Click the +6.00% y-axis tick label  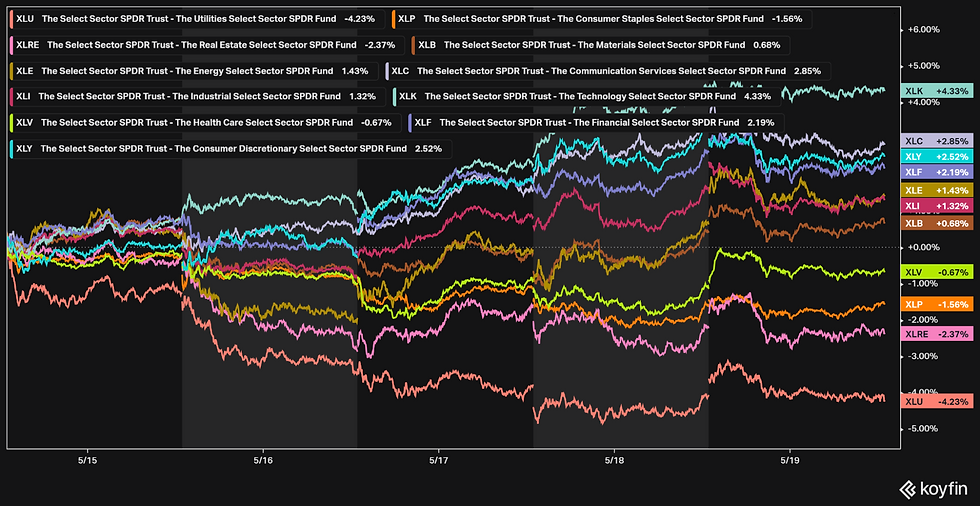(x=922, y=29)
